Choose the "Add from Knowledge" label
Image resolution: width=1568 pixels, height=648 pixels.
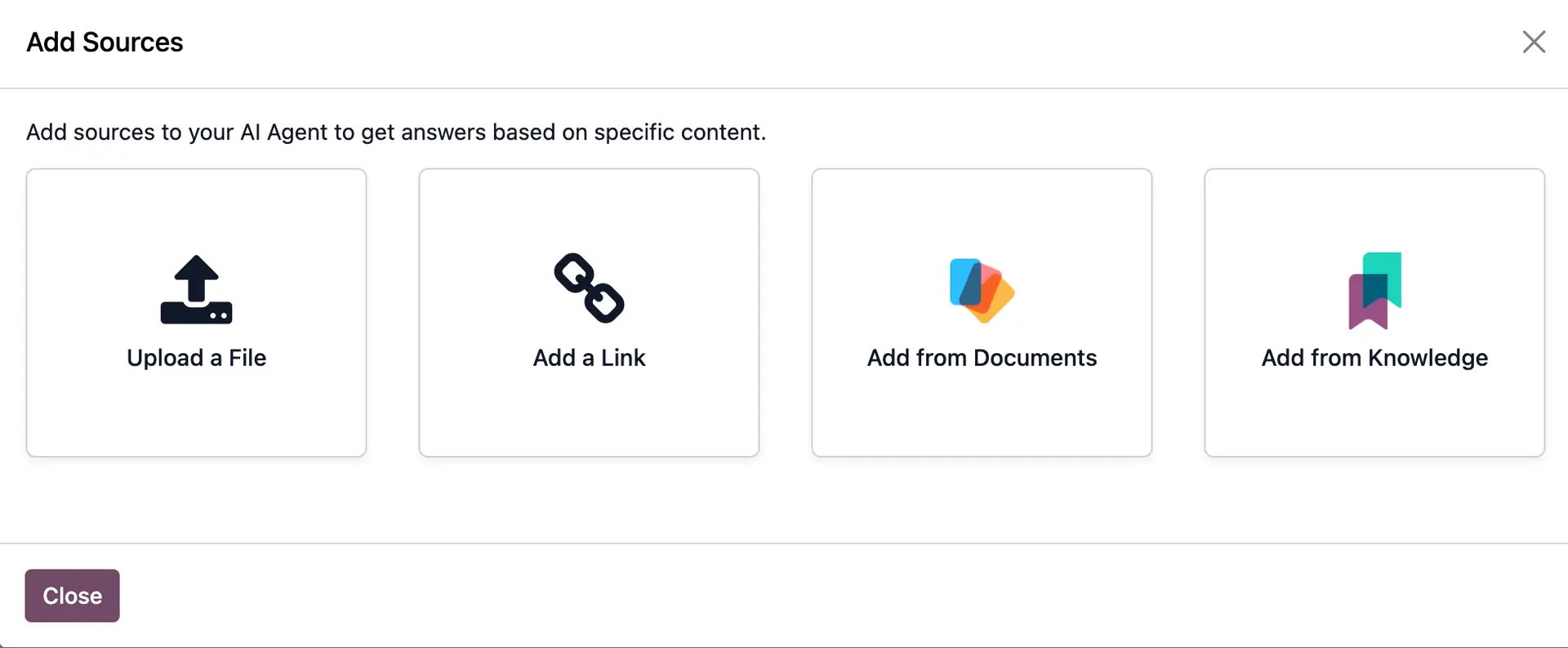click(1374, 358)
